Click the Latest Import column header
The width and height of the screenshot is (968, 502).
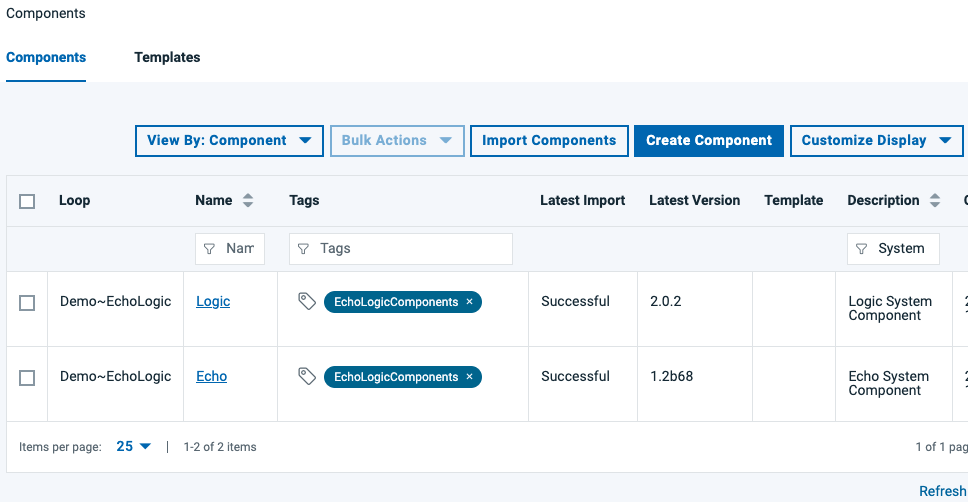click(x=582, y=200)
